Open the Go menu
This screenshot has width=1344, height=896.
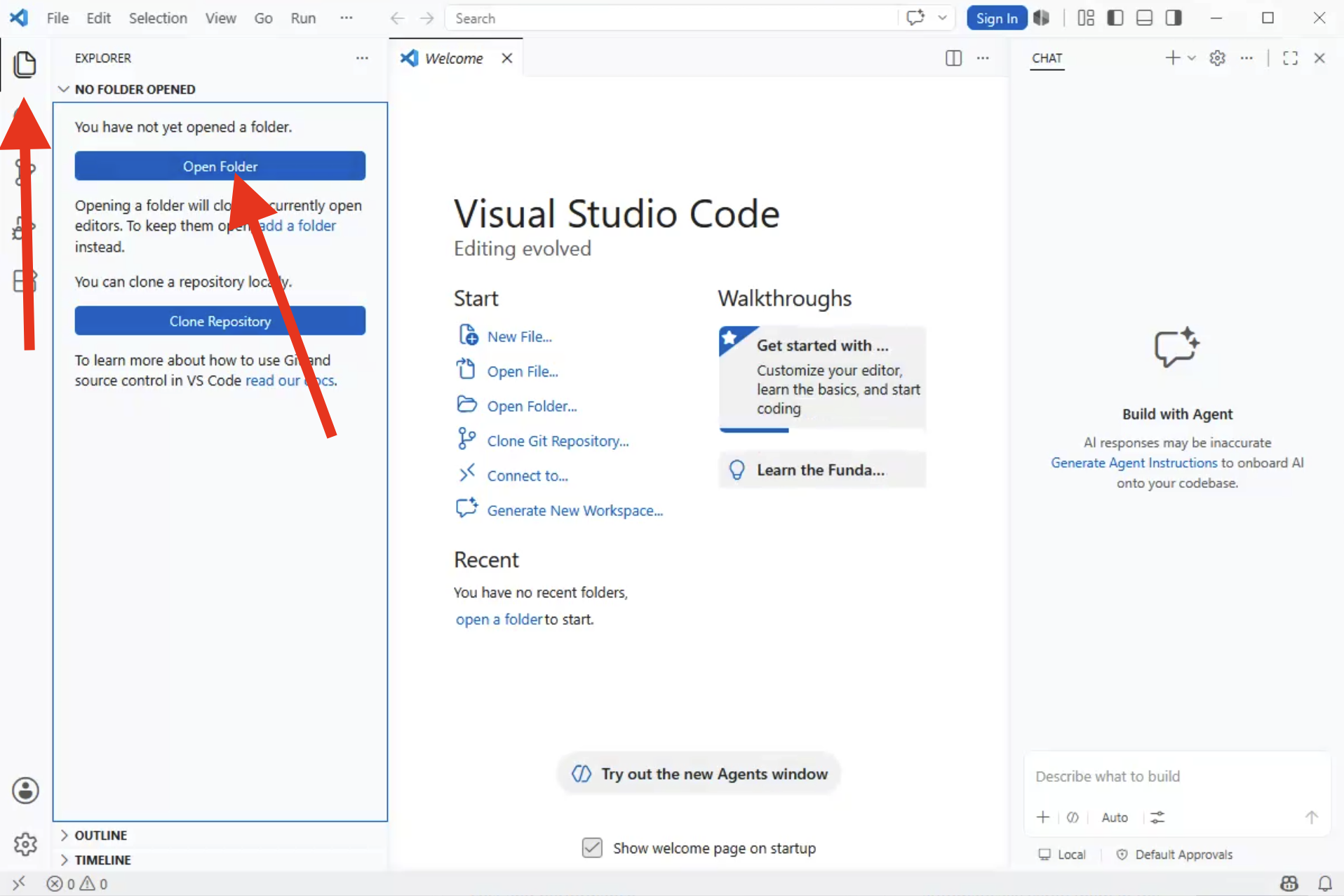tap(263, 18)
